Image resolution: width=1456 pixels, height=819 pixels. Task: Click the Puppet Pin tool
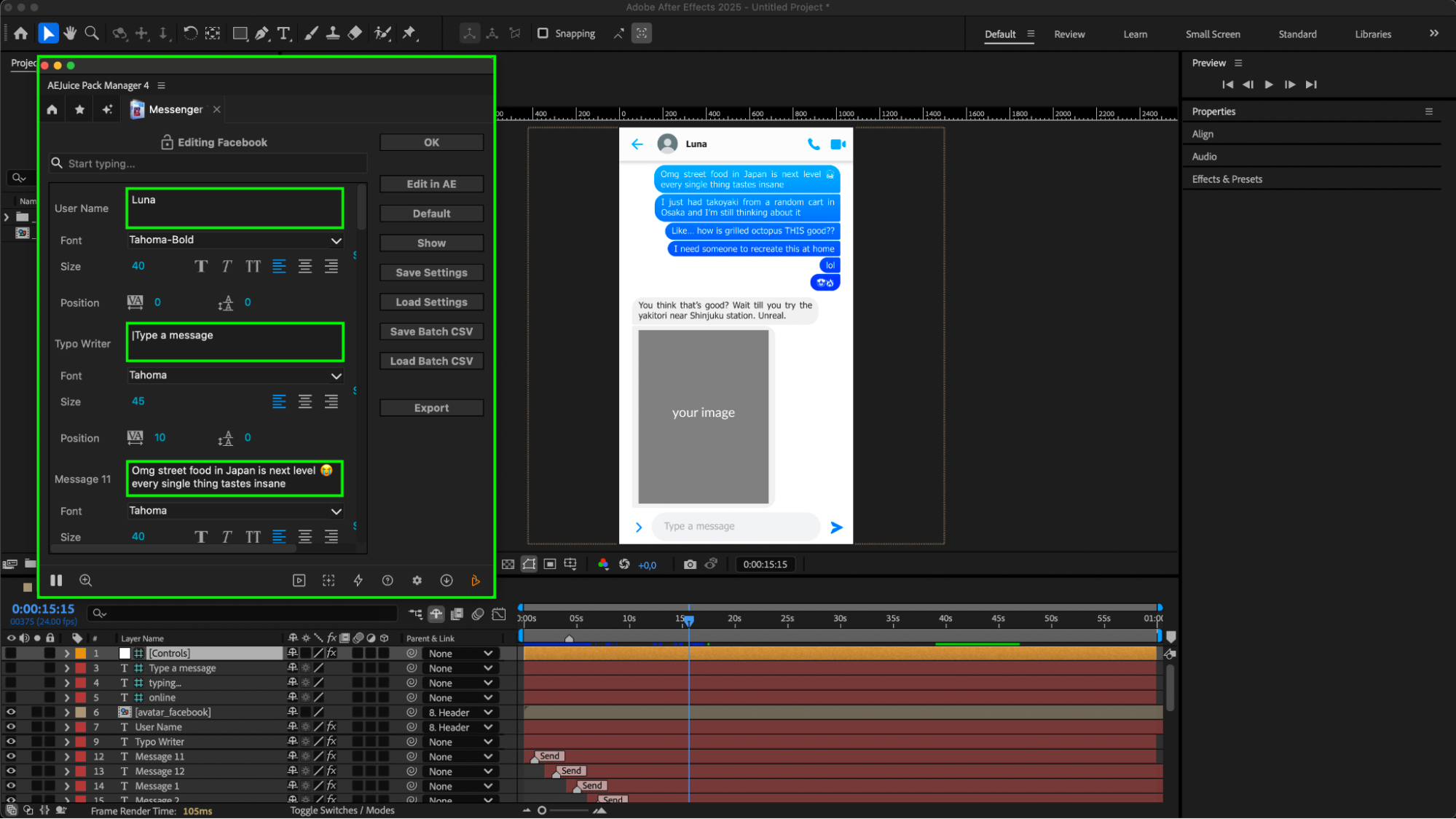point(409,34)
